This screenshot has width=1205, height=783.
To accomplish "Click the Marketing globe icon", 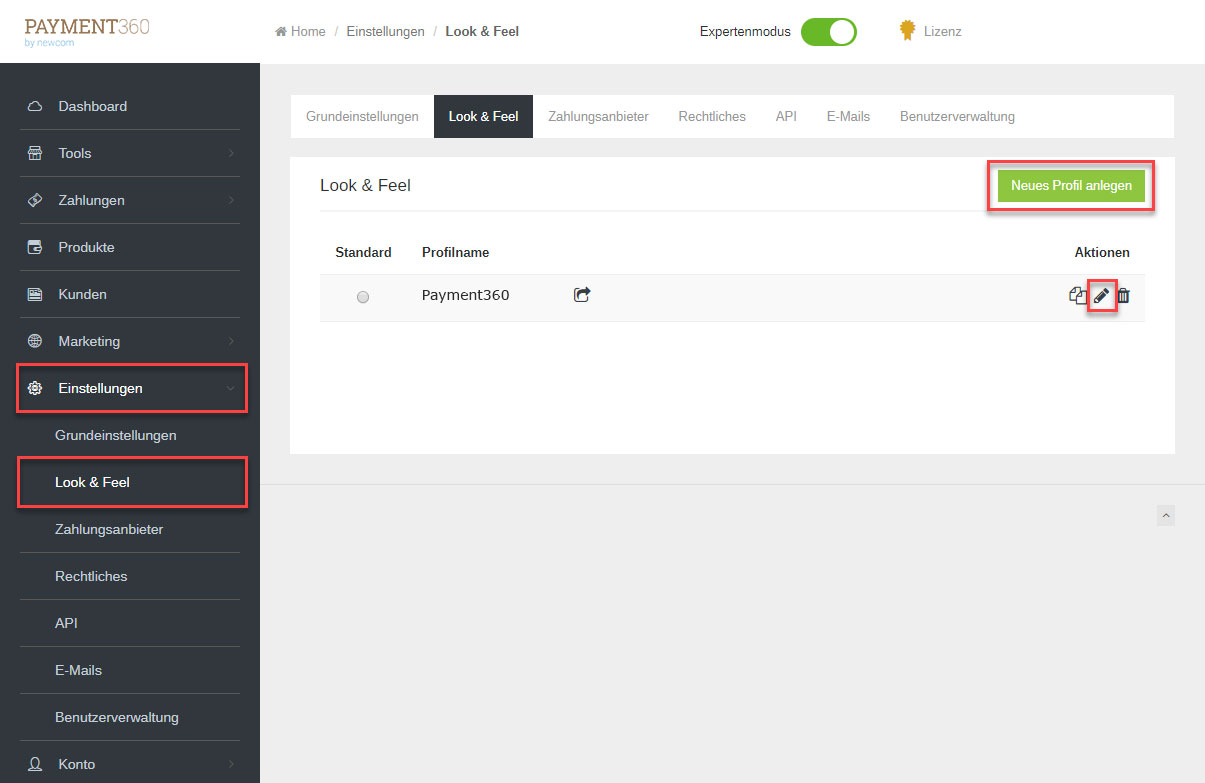I will [35, 341].
